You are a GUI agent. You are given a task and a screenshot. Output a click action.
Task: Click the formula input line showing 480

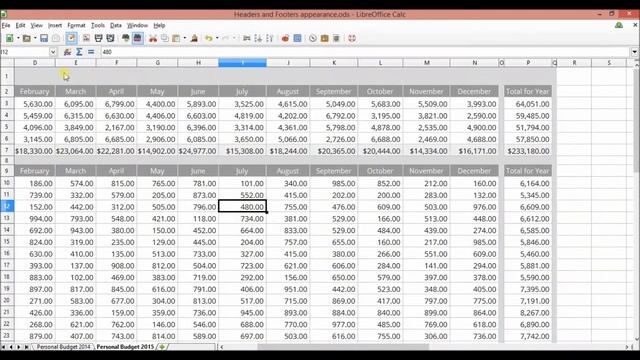point(365,52)
